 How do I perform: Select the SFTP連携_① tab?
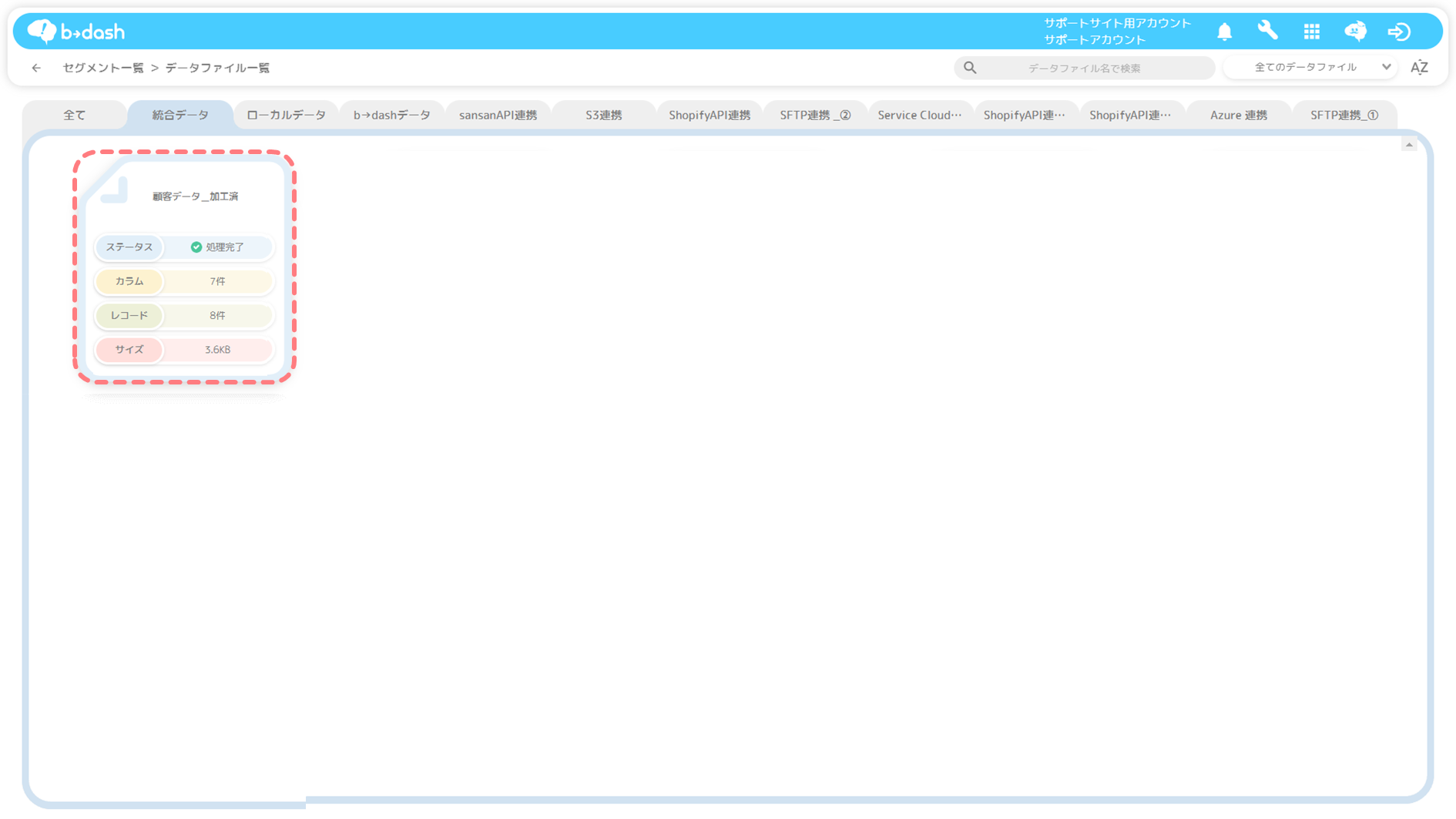coord(1344,115)
